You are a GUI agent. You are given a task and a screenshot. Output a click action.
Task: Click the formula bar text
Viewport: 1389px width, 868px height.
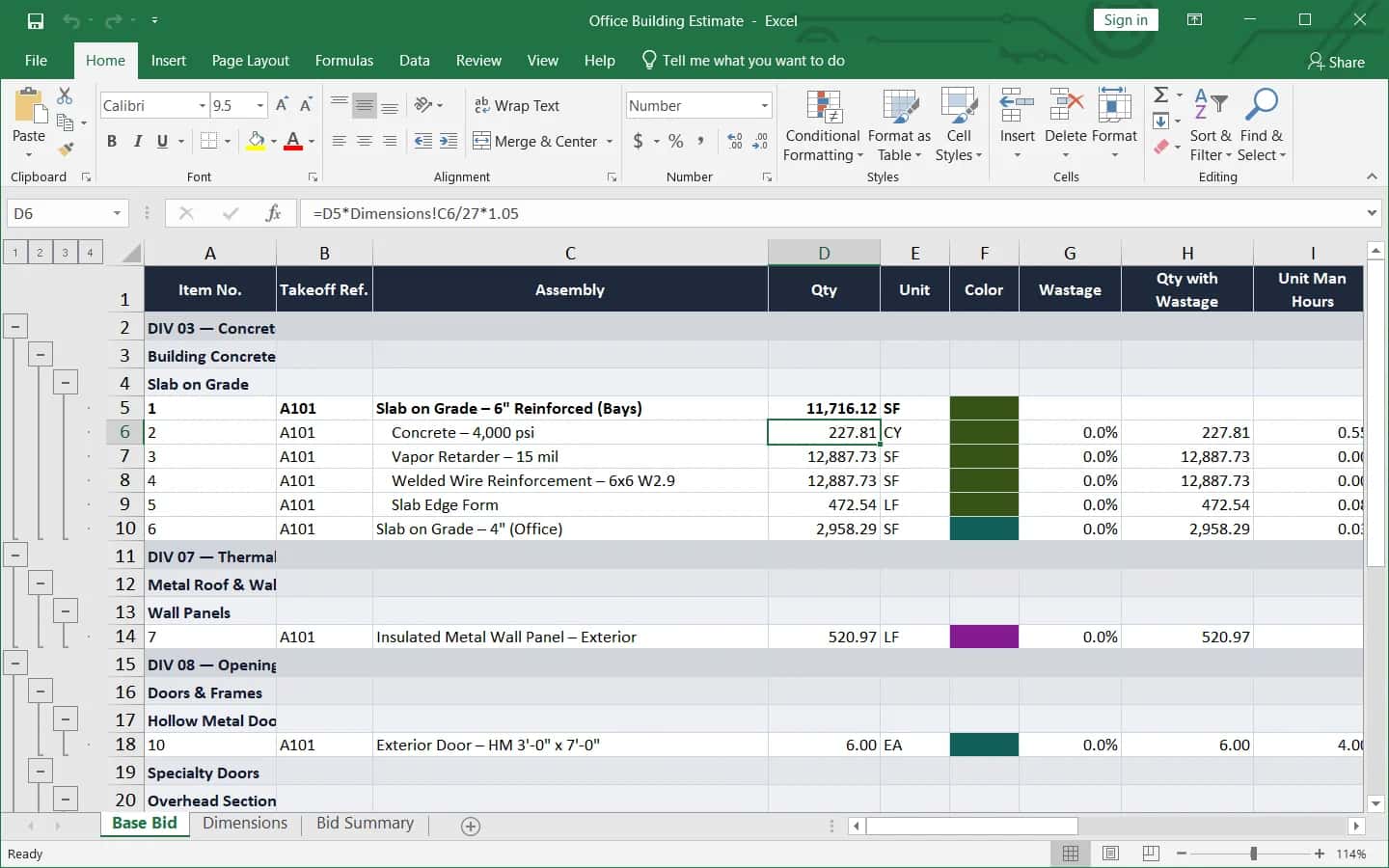[416, 213]
